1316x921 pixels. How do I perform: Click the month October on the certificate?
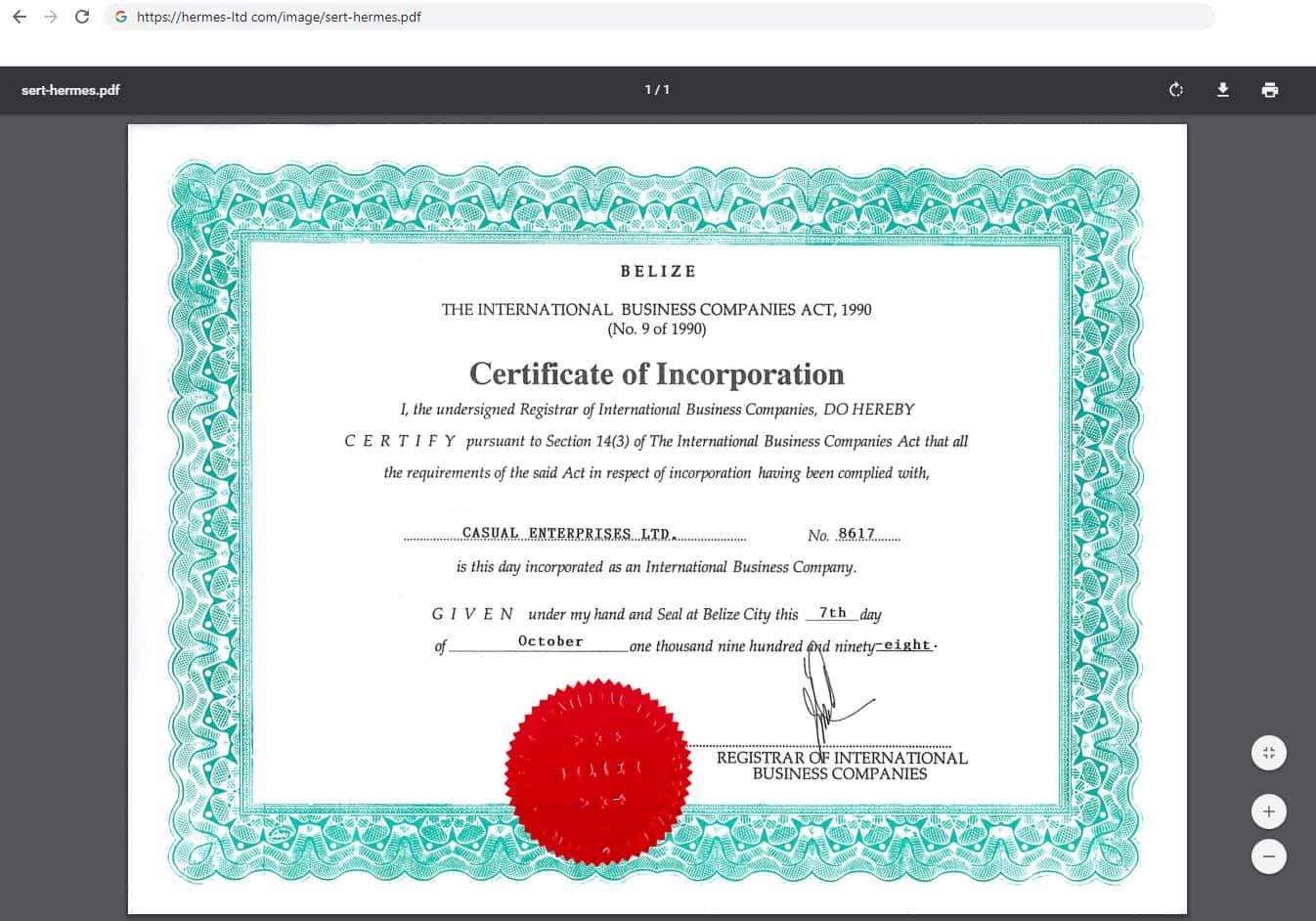coord(550,641)
